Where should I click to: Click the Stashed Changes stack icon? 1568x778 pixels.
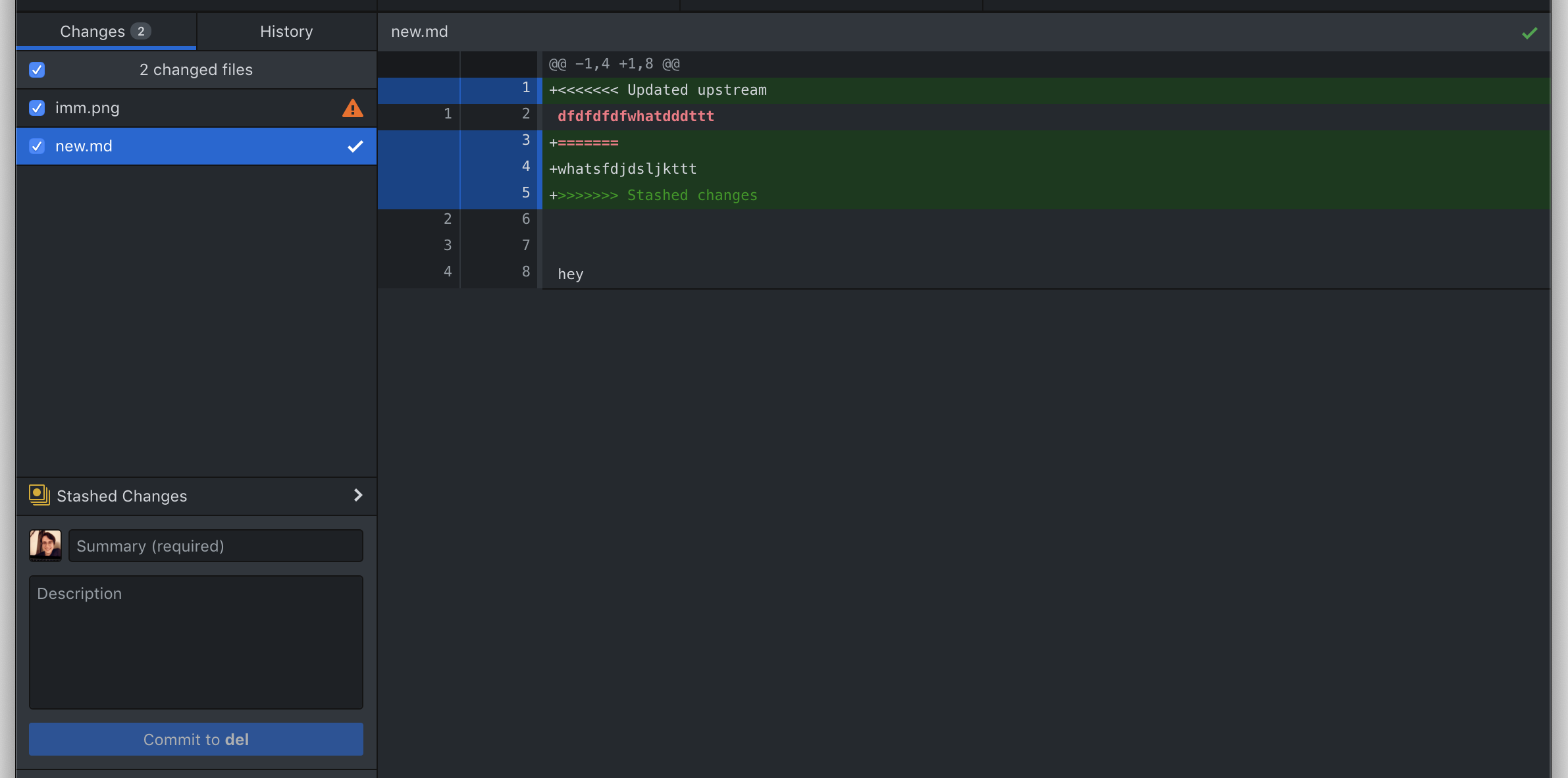click(x=38, y=496)
